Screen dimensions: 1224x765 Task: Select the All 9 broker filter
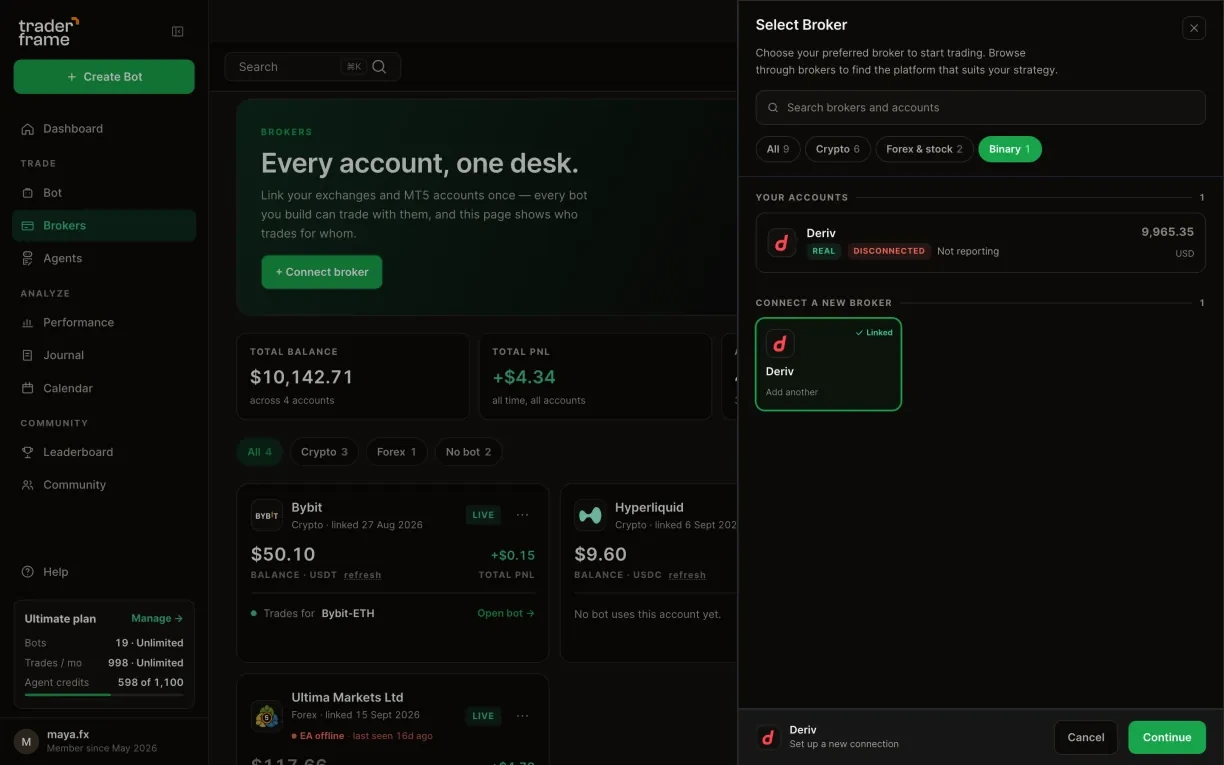tap(778, 149)
